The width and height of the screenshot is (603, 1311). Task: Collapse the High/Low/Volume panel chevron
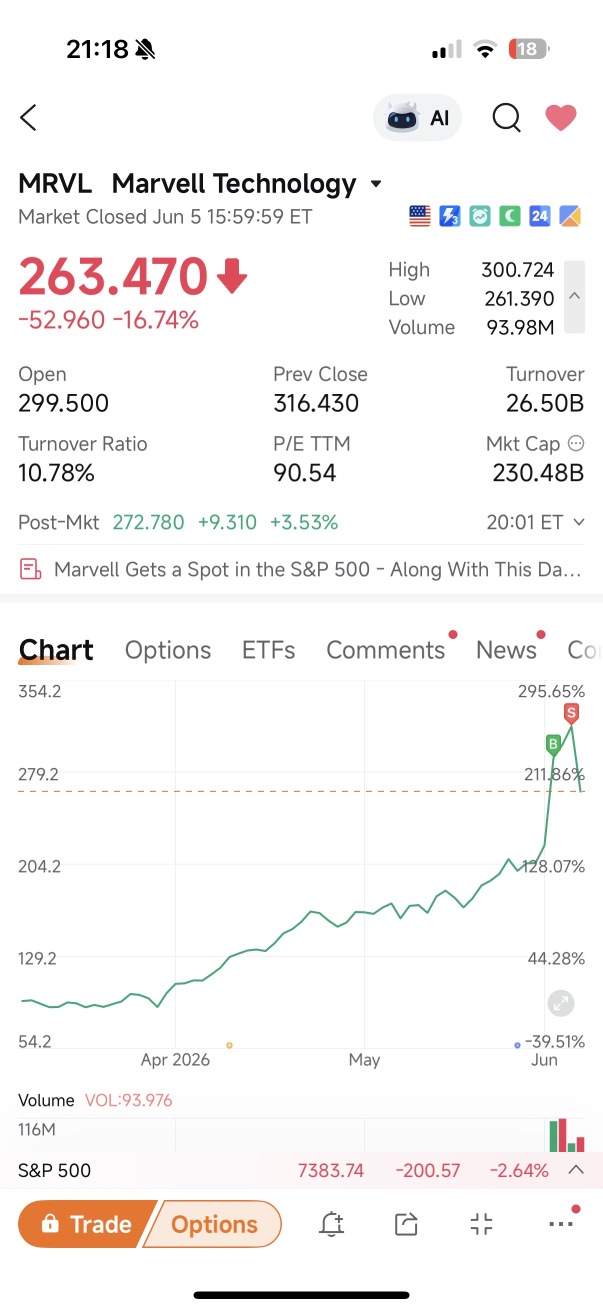(x=574, y=297)
